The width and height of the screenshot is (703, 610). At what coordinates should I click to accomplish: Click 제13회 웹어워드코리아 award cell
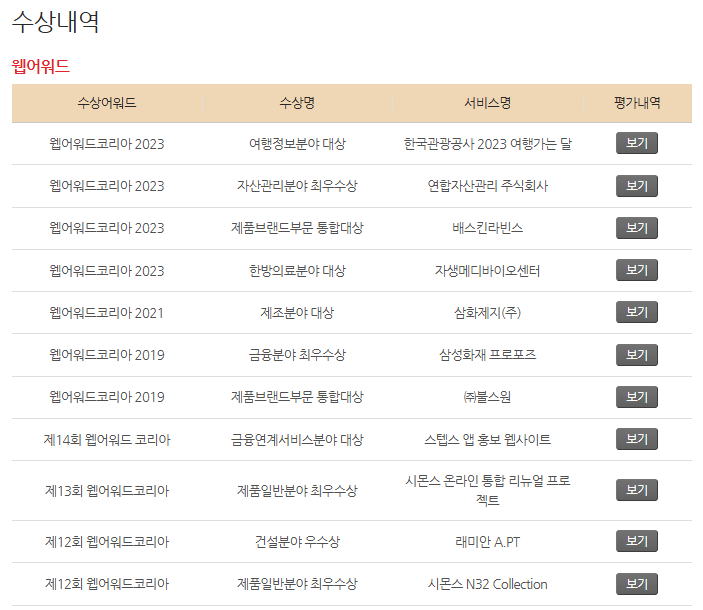(107, 491)
